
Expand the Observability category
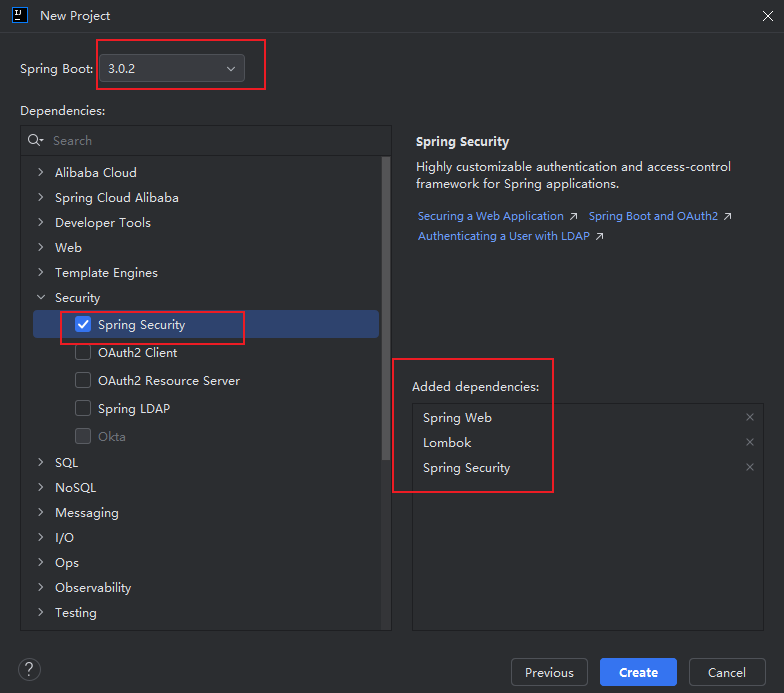[x=40, y=587]
